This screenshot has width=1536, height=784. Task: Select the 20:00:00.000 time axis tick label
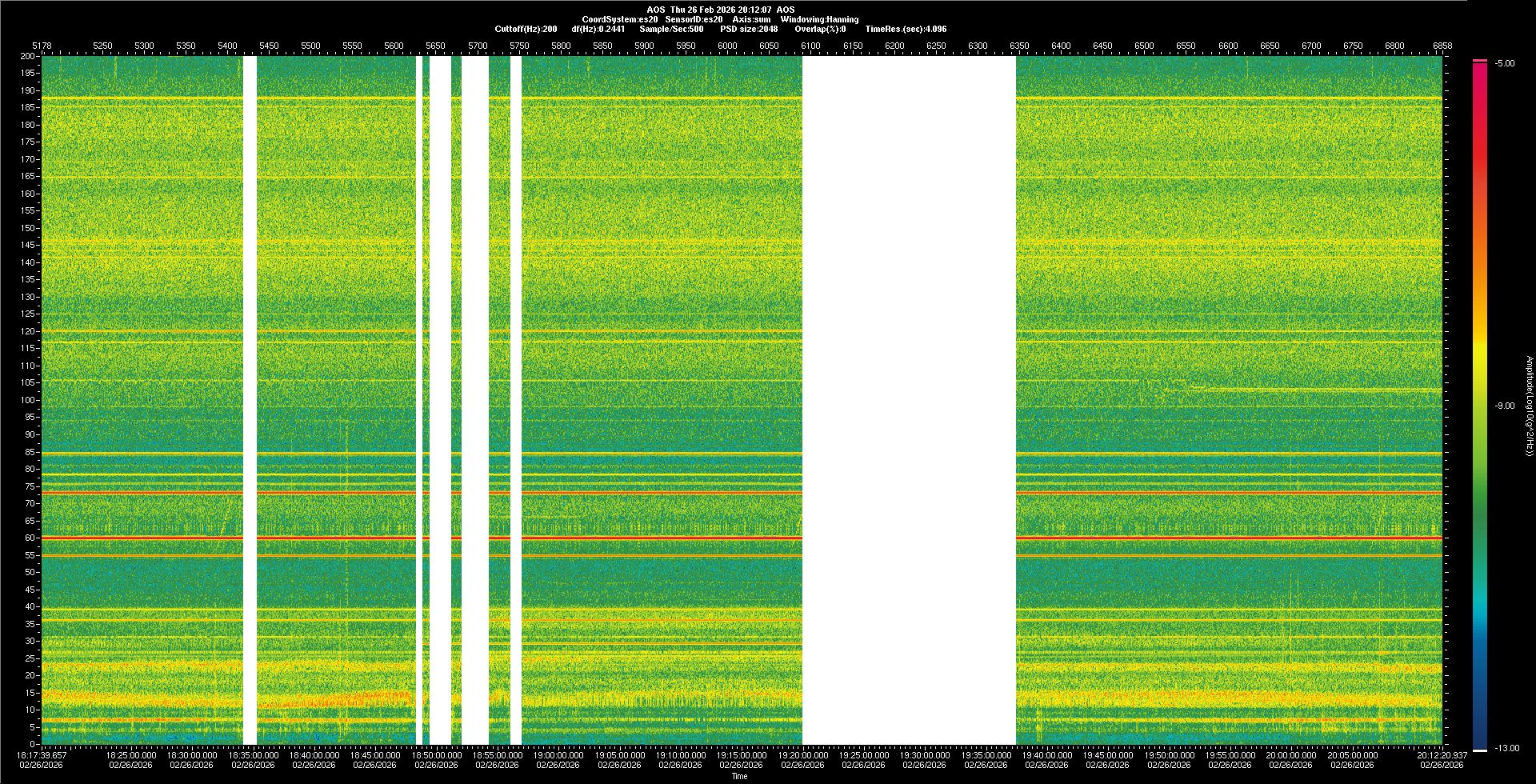click(x=1291, y=754)
